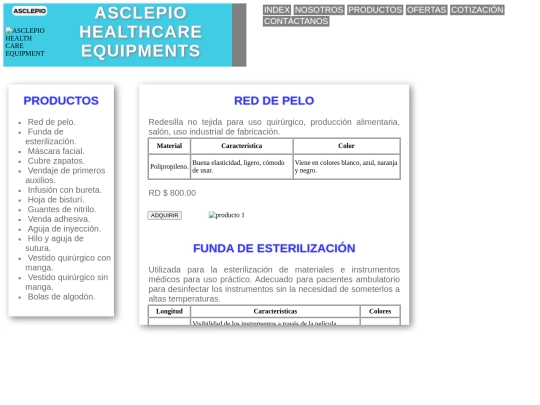Click the ASCLEPIO HEALTHCARE EQUIPMENTS banner title

point(141,32)
